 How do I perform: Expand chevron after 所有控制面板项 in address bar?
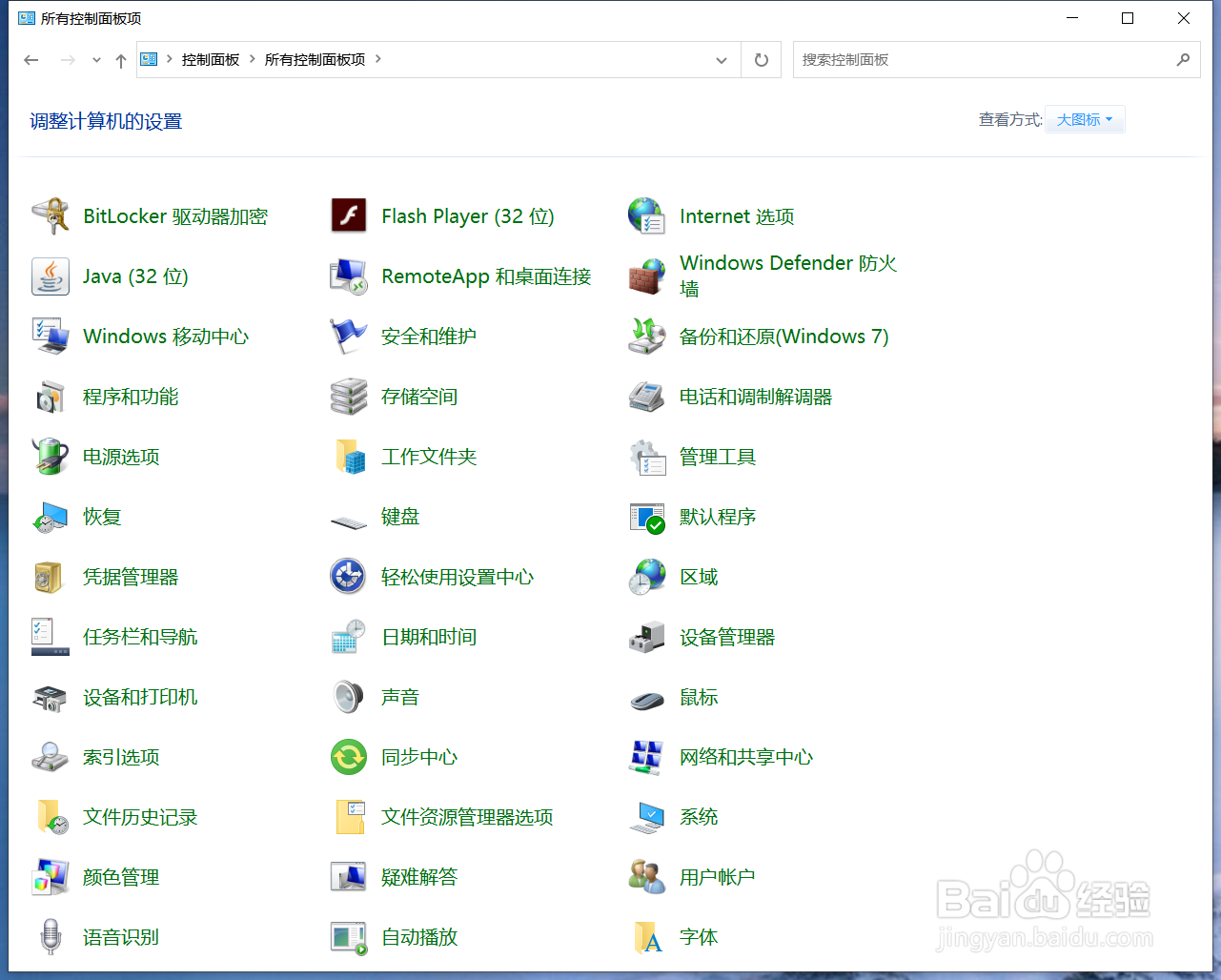tap(378, 59)
